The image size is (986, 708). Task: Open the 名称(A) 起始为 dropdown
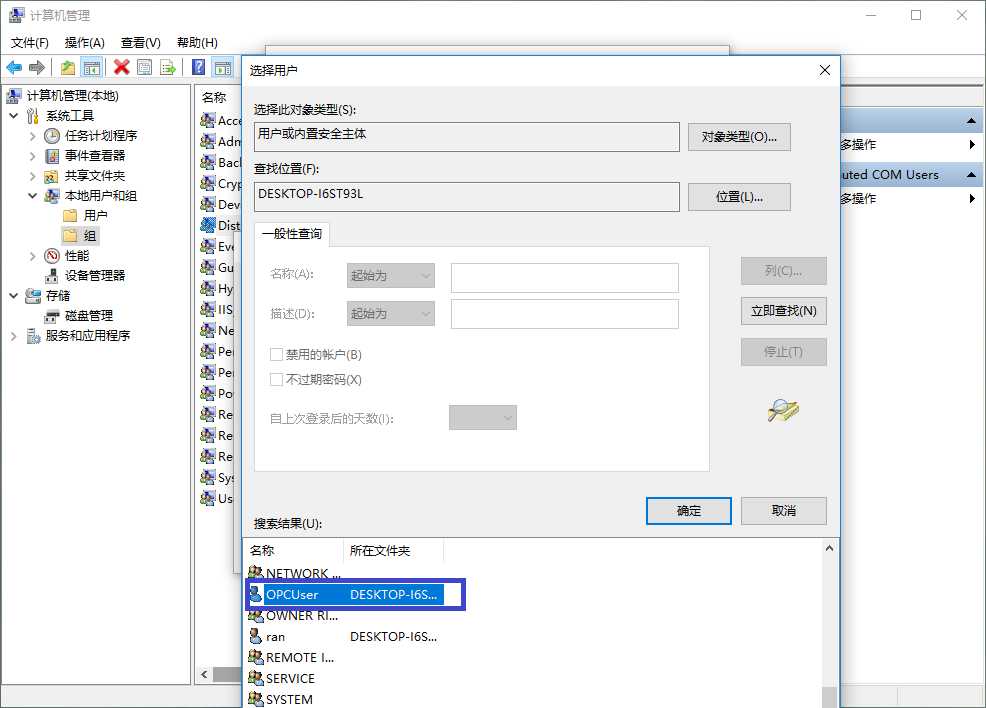click(391, 275)
